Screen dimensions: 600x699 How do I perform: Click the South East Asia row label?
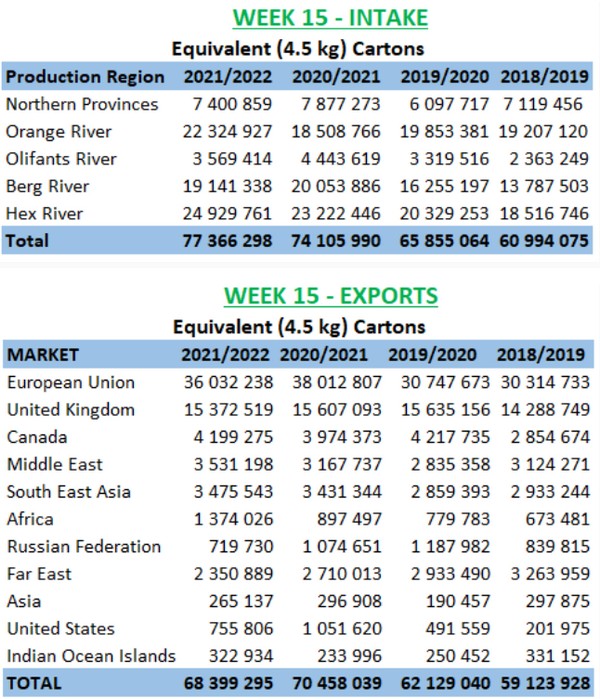(x=68, y=492)
